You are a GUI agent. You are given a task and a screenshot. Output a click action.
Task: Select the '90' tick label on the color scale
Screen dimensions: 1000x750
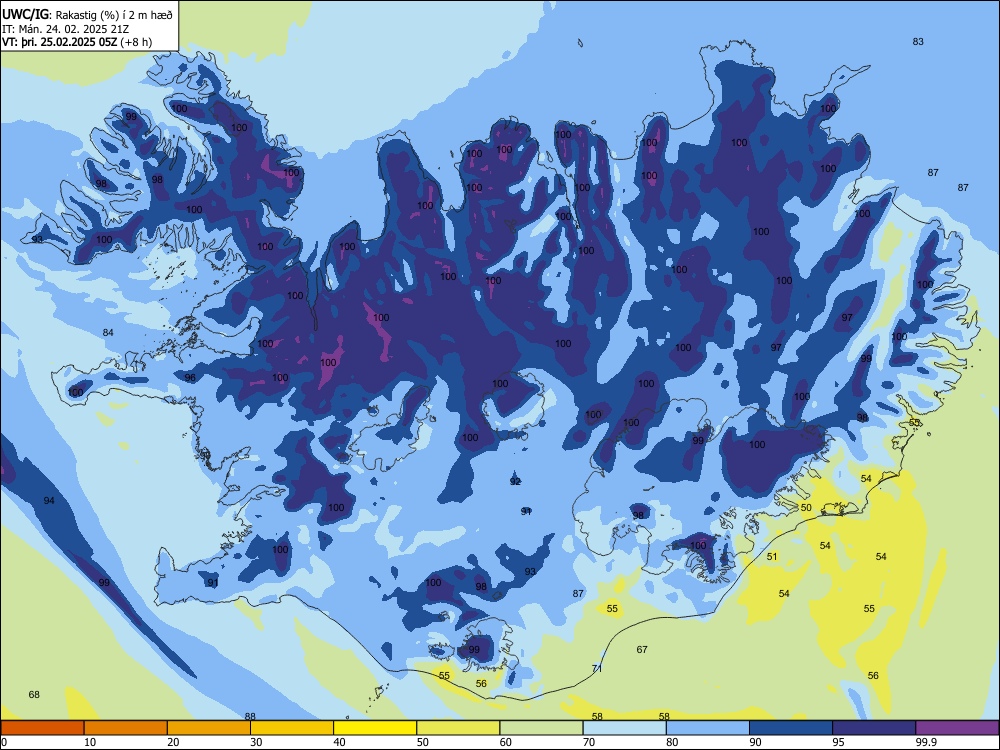(755, 742)
